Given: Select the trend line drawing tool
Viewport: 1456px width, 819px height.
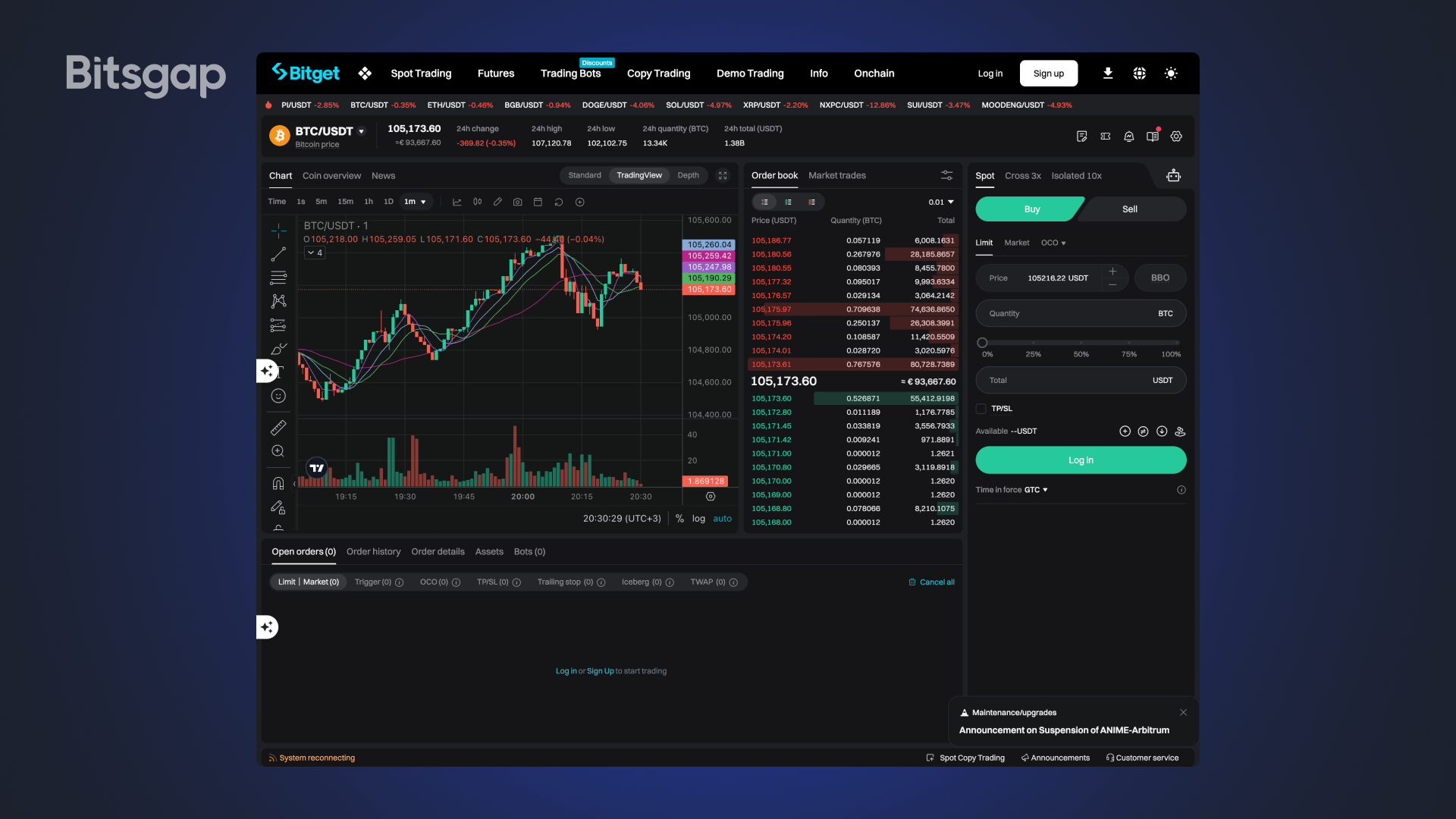Looking at the screenshot, I should pyautogui.click(x=278, y=254).
